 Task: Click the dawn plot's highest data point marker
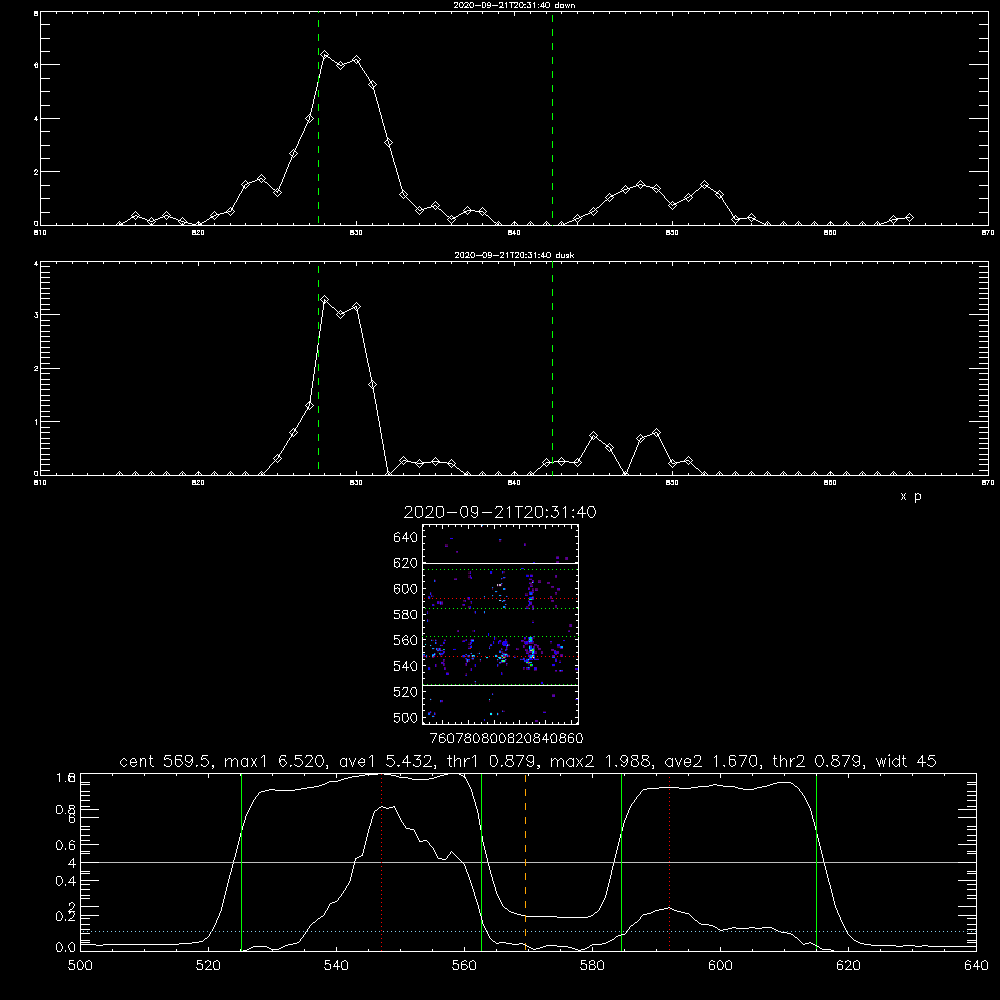(325, 55)
